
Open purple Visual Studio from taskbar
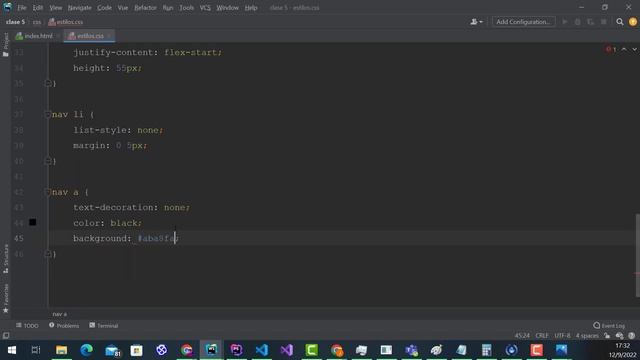(x=287, y=350)
